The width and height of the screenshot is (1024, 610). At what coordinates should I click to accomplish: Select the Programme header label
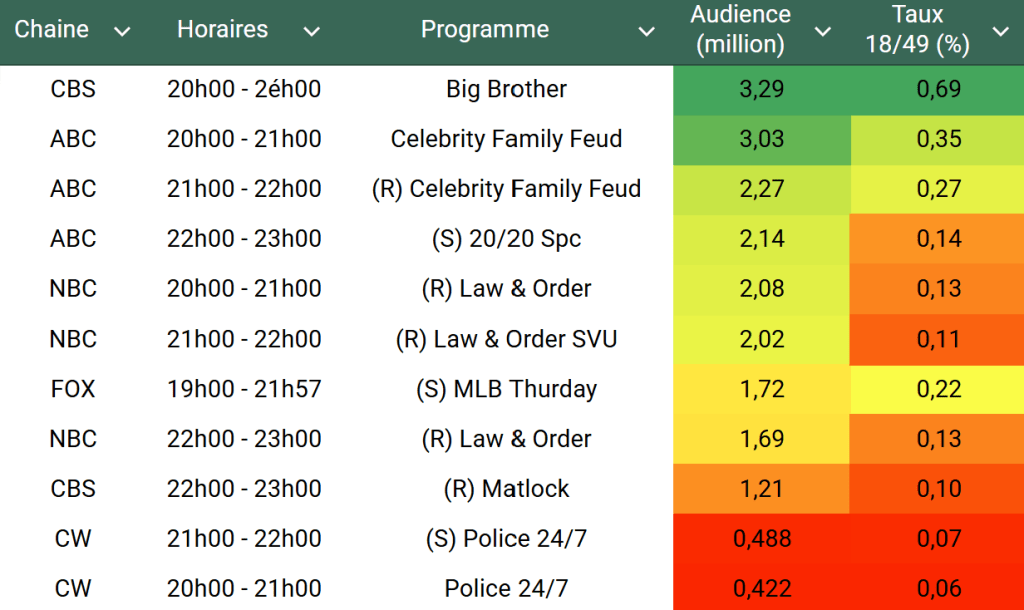pos(485,30)
